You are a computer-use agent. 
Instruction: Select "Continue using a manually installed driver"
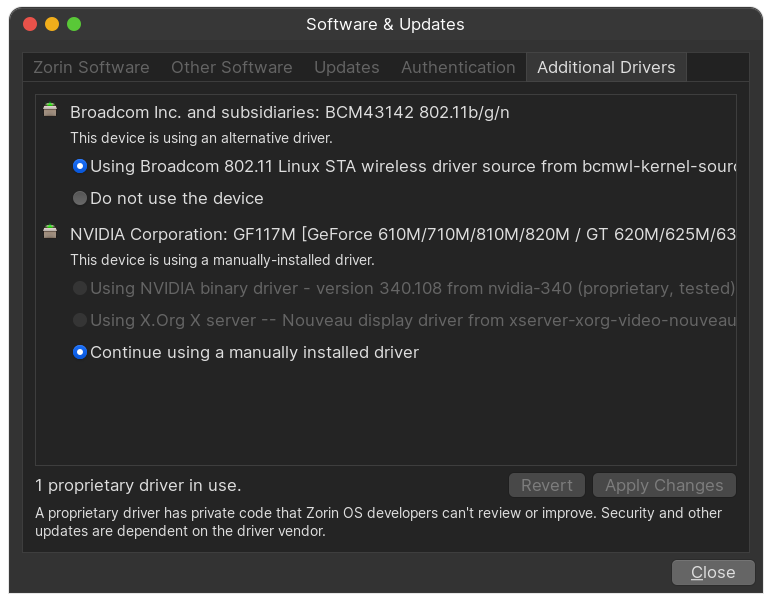(x=80, y=352)
